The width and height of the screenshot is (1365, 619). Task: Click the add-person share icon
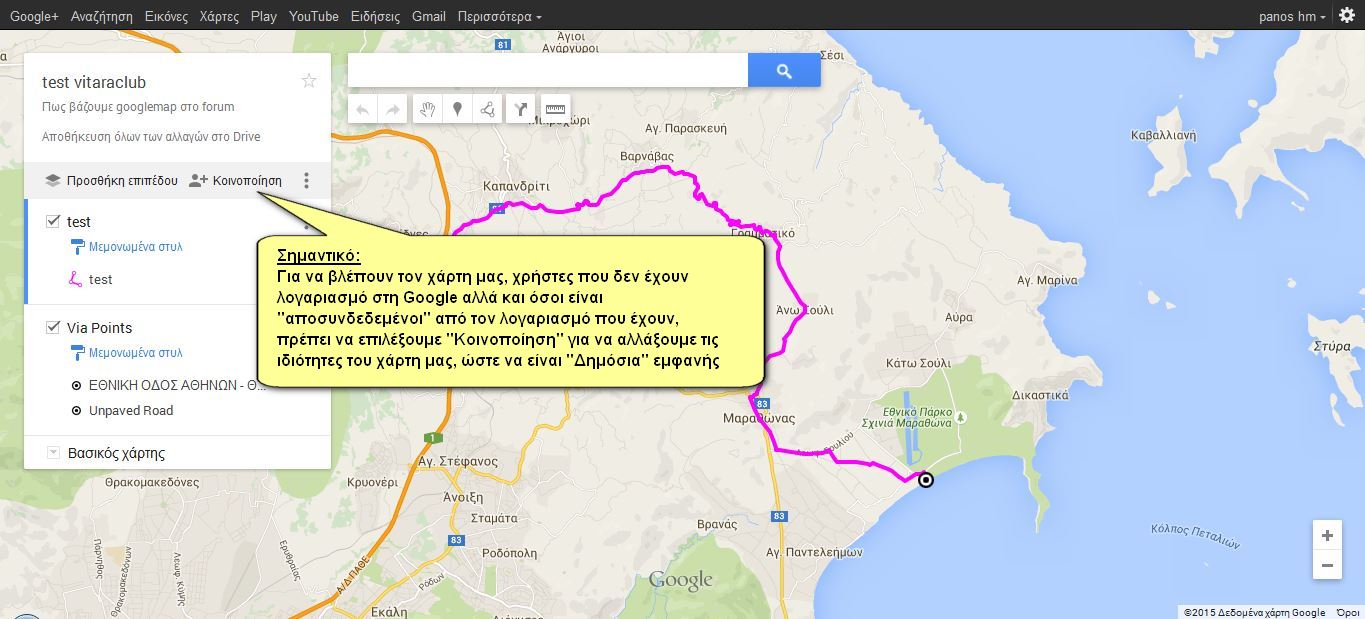pos(198,181)
